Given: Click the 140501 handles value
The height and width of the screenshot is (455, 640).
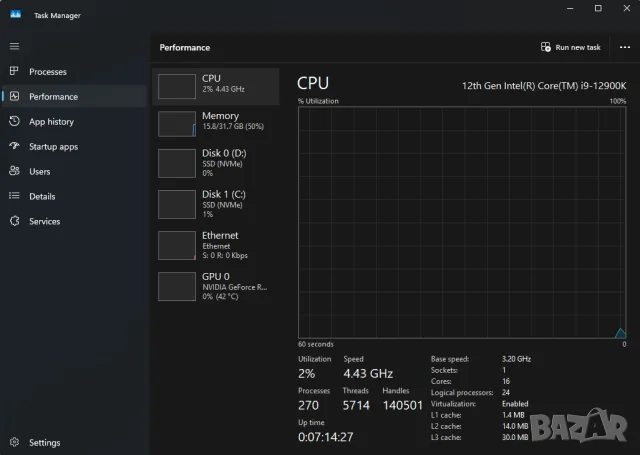Looking at the screenshot, I should 402,405.
